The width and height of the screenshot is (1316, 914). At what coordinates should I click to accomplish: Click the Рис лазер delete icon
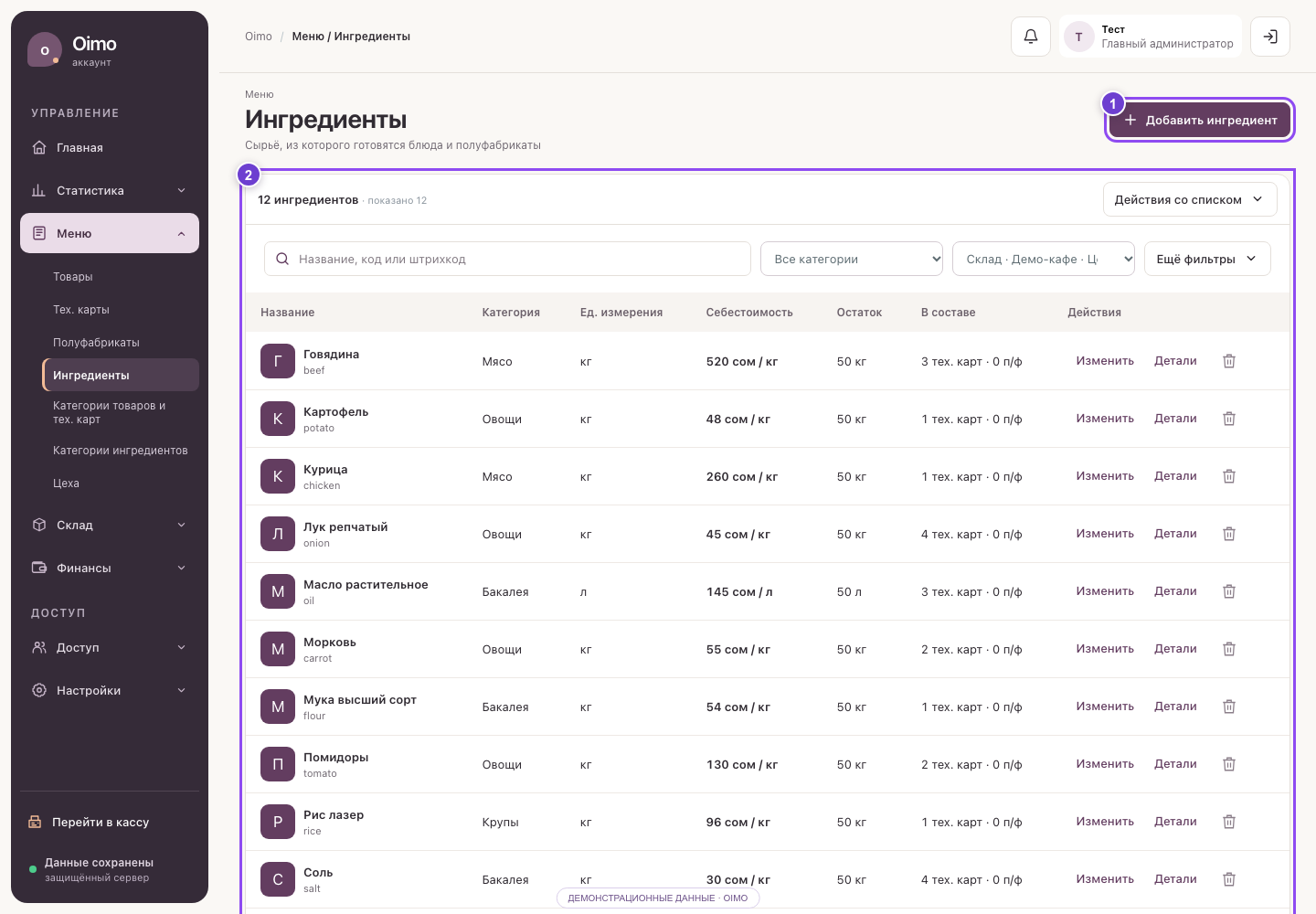tap(1229, 822)
